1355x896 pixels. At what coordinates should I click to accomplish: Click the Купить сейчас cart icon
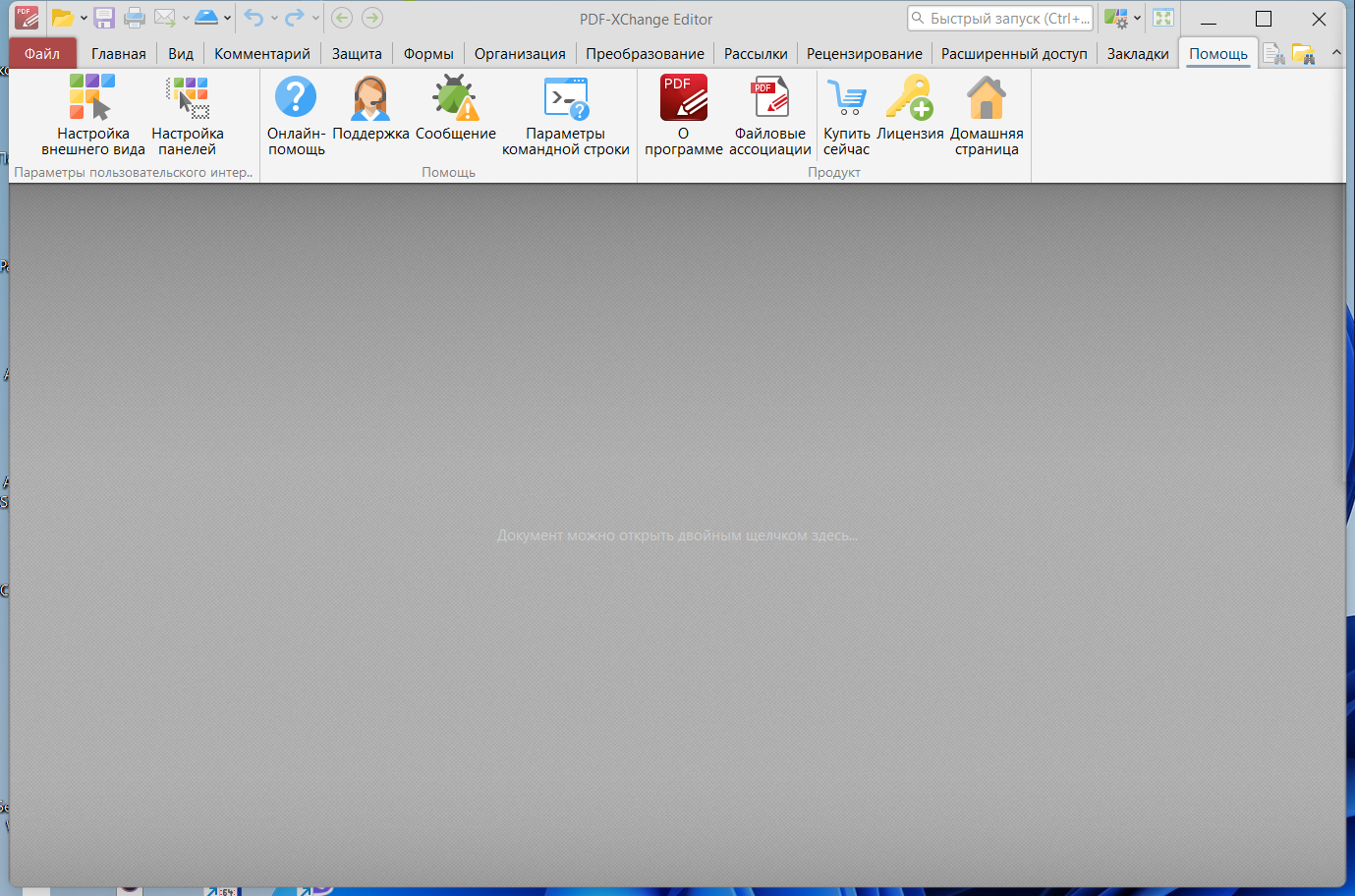pos(847,114)
